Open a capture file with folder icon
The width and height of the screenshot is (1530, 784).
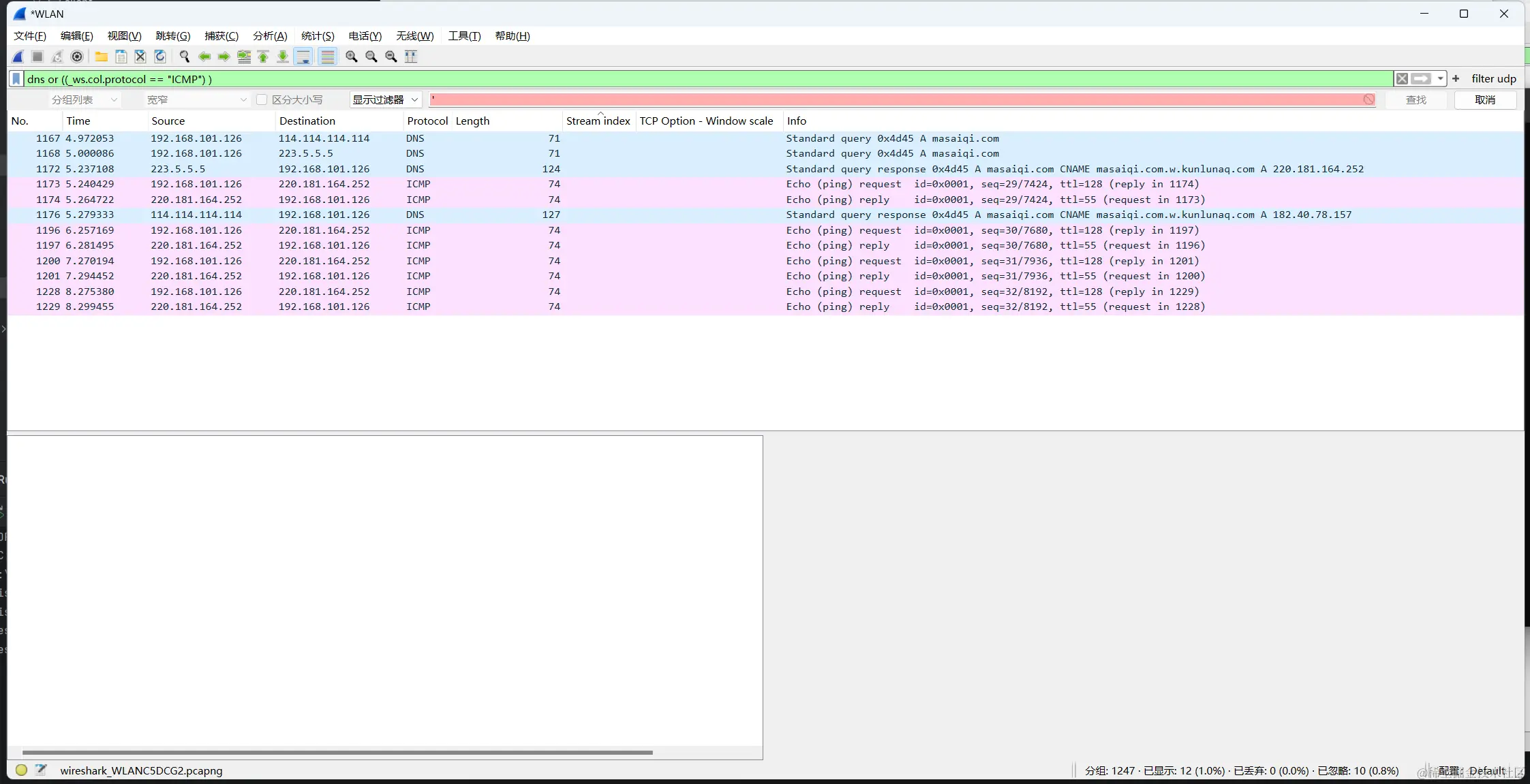[102, 57]
